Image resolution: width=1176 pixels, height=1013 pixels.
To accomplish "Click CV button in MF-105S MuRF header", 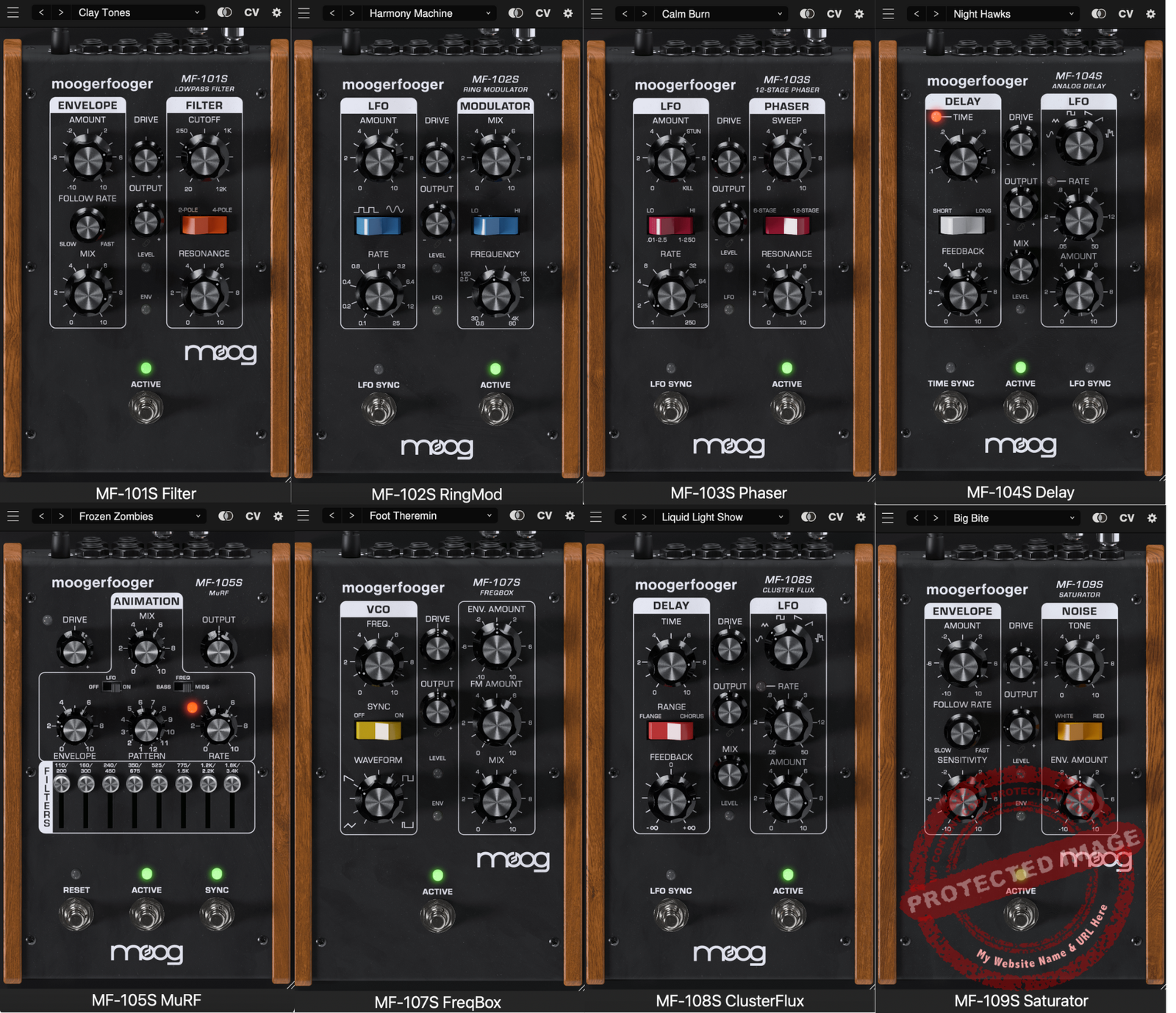I will [x=253, y=516].
